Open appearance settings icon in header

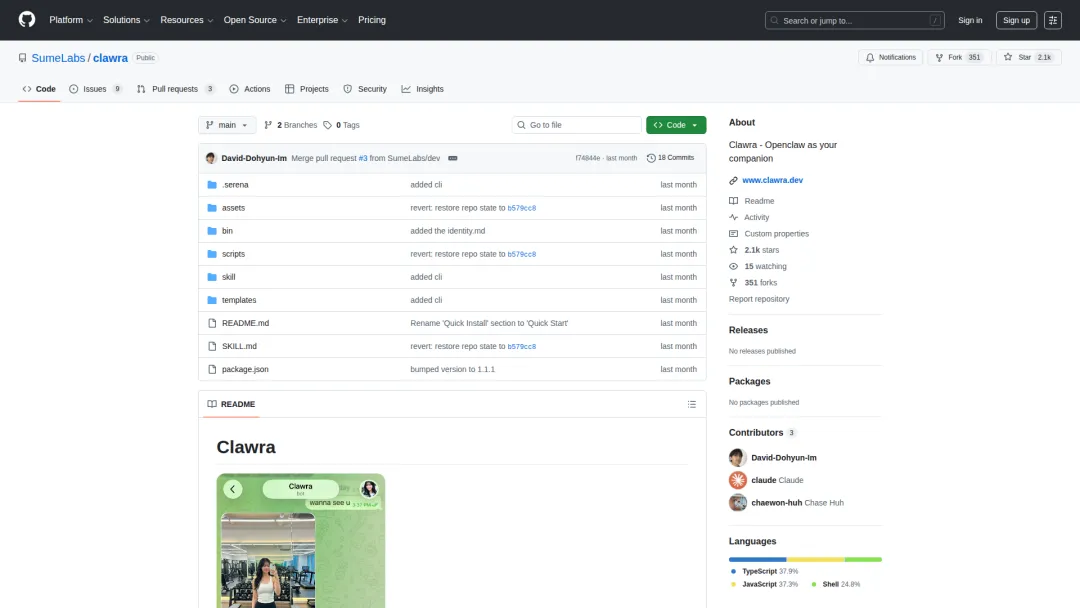coord(1052,20)
